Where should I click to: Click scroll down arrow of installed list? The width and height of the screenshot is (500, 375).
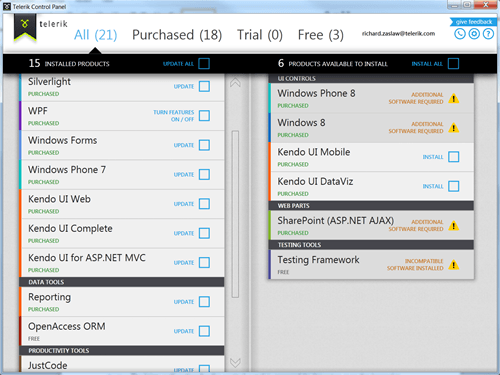[235, 363]
